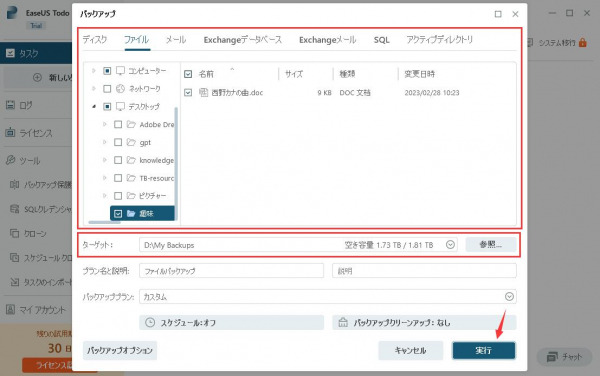Select the all-files checkbox in header
600x376 pixels.
(188, 74)
